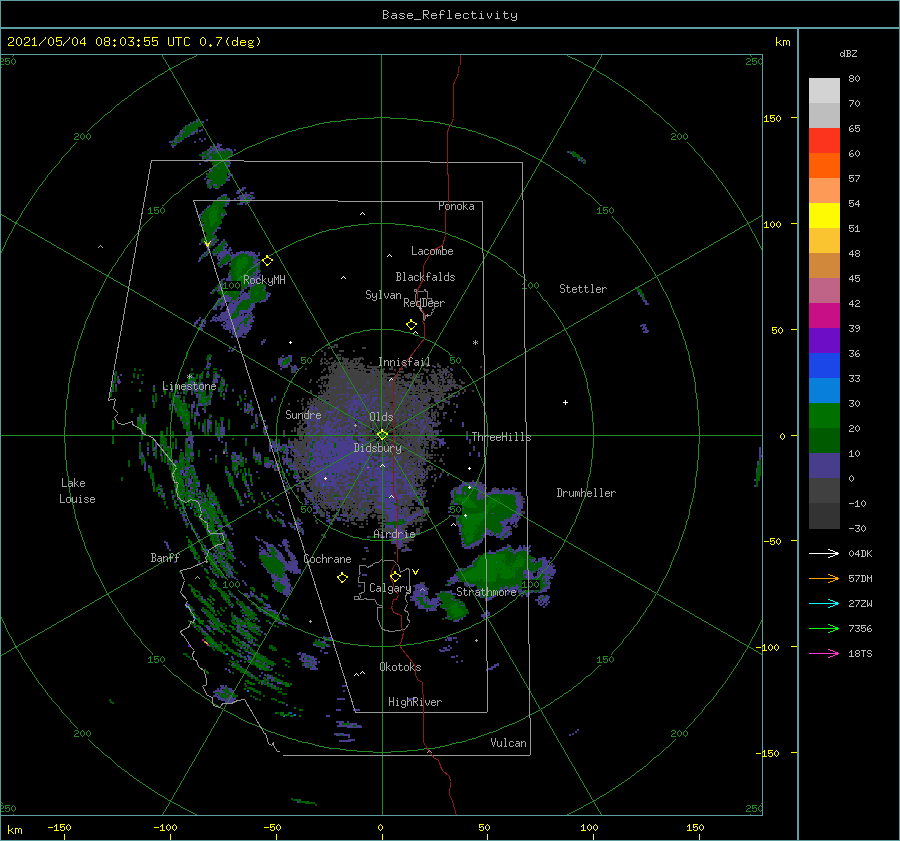The height and width of the screenshot is (841, 900).
Task: Pick the magenta 39-42 dBZ swatch
Action: pyautogui.click(x=824, y=316)
